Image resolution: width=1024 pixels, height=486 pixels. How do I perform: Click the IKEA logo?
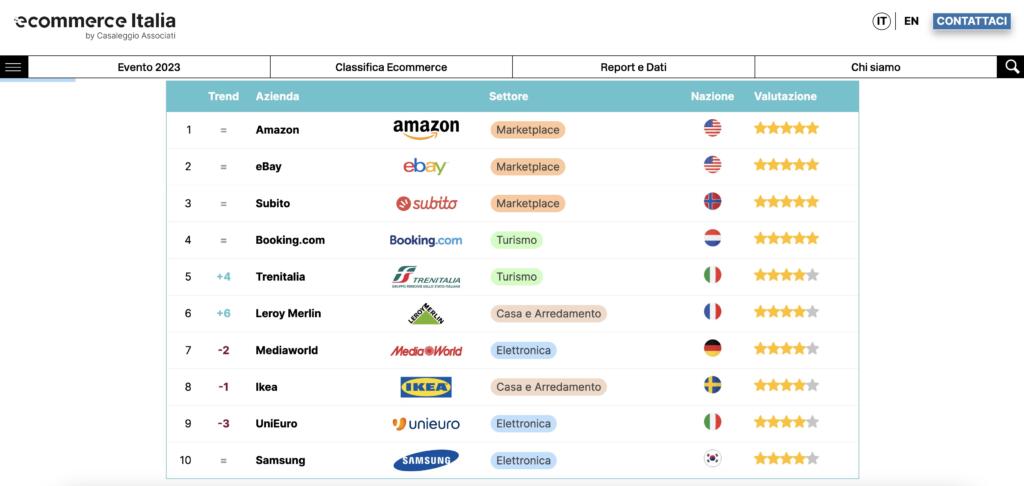tap(426, 387)
